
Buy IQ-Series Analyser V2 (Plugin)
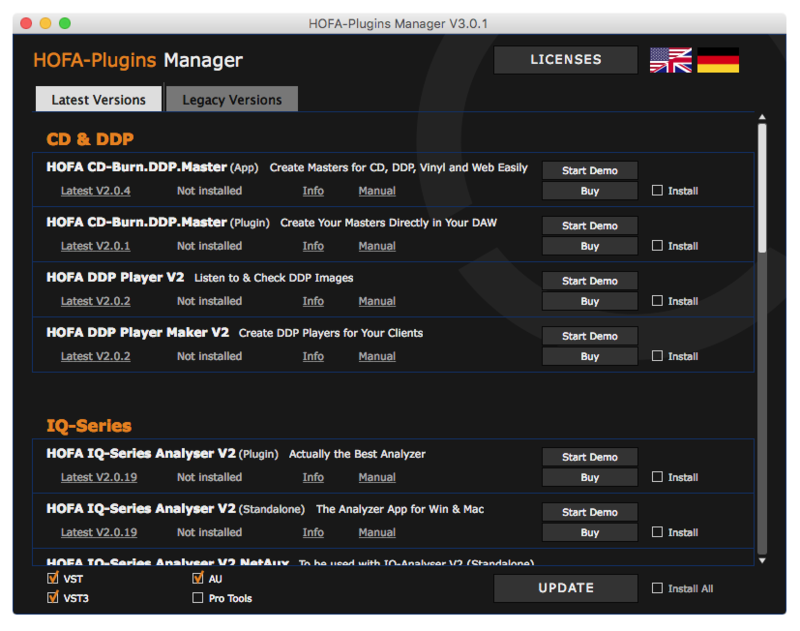pyautogui.click(x=590, y=477)
